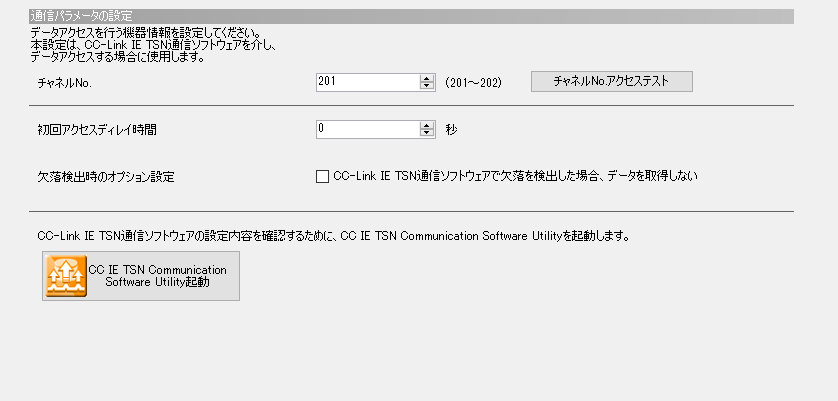Decrement 初回アクセスディレイ時間 using the down arrow

pos(427,133)
